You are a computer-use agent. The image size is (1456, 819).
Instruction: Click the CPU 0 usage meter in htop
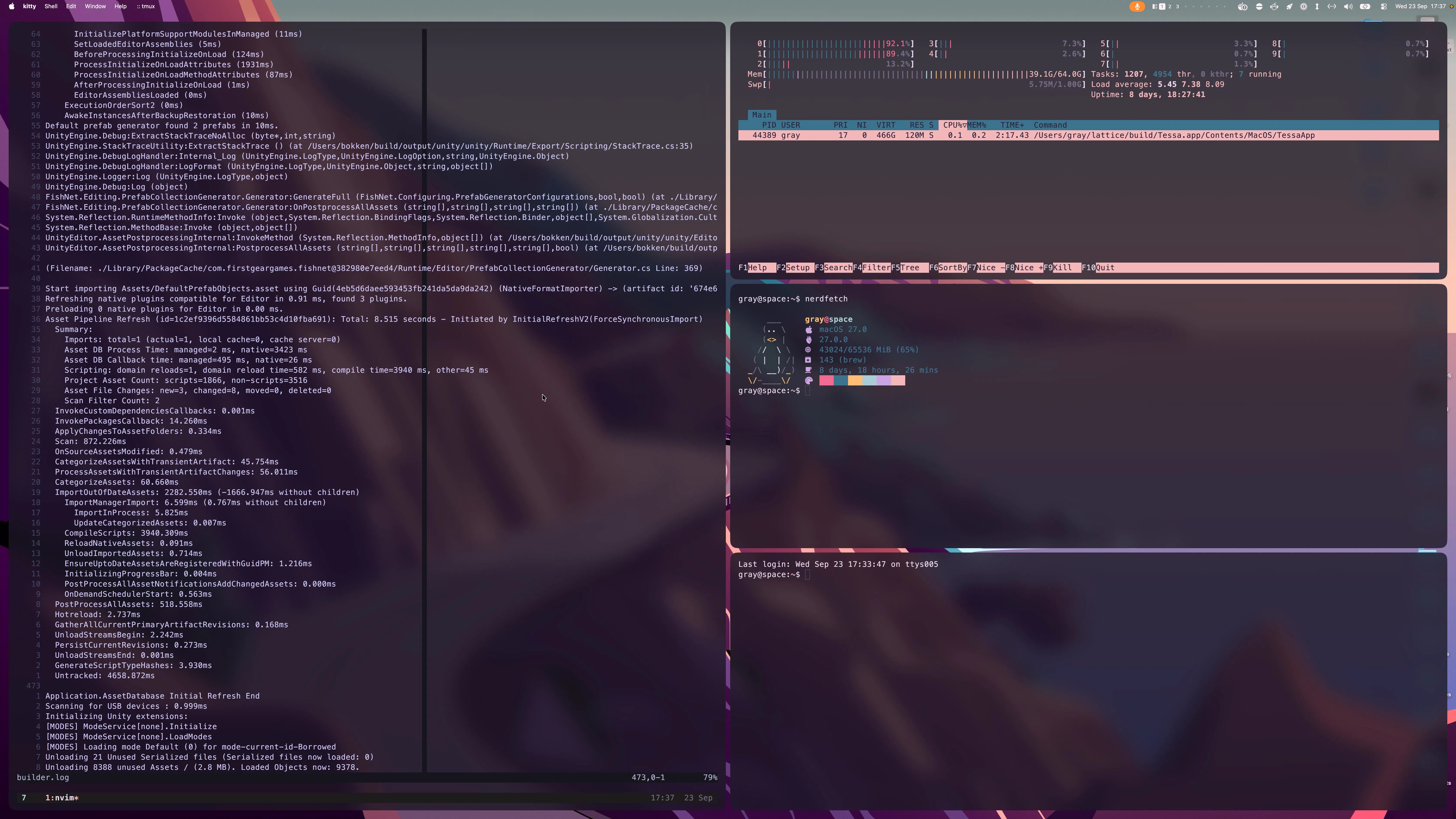835,44
